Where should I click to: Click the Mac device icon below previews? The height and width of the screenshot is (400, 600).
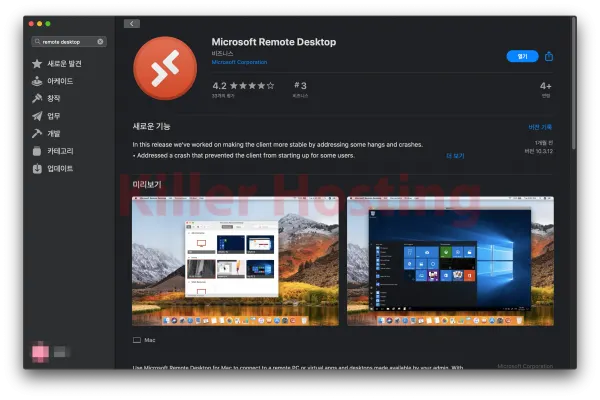[x=137, y=340]
